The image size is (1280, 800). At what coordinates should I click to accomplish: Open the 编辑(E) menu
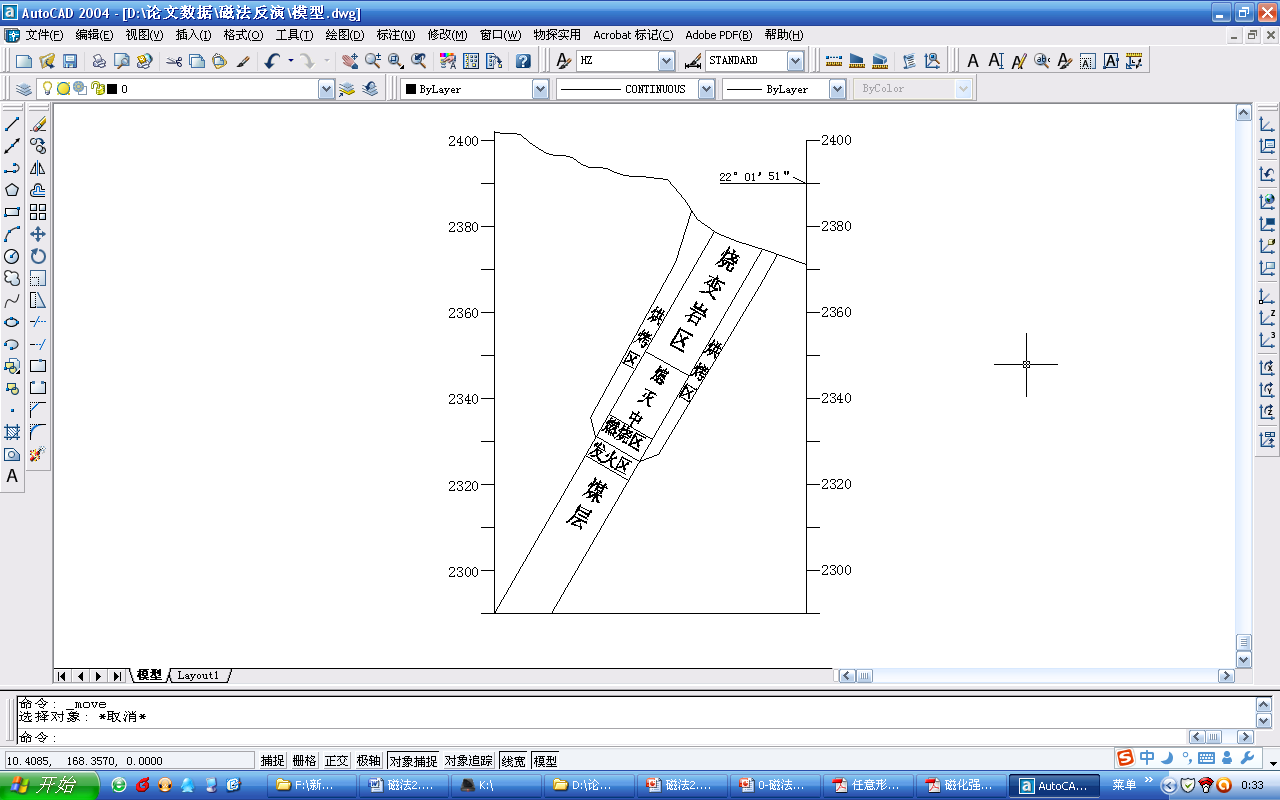tap(94, 35)
